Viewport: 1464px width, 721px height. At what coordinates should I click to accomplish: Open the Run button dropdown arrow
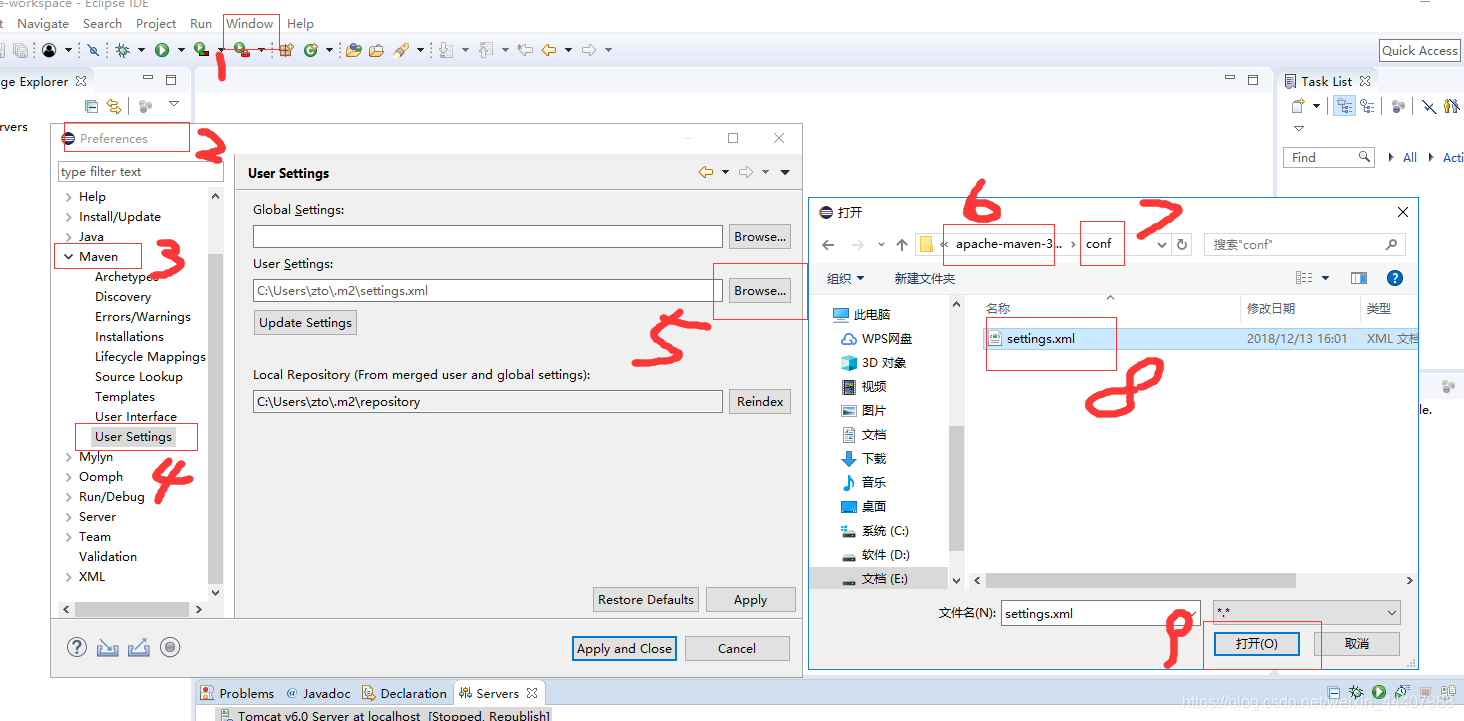[180, 50]
